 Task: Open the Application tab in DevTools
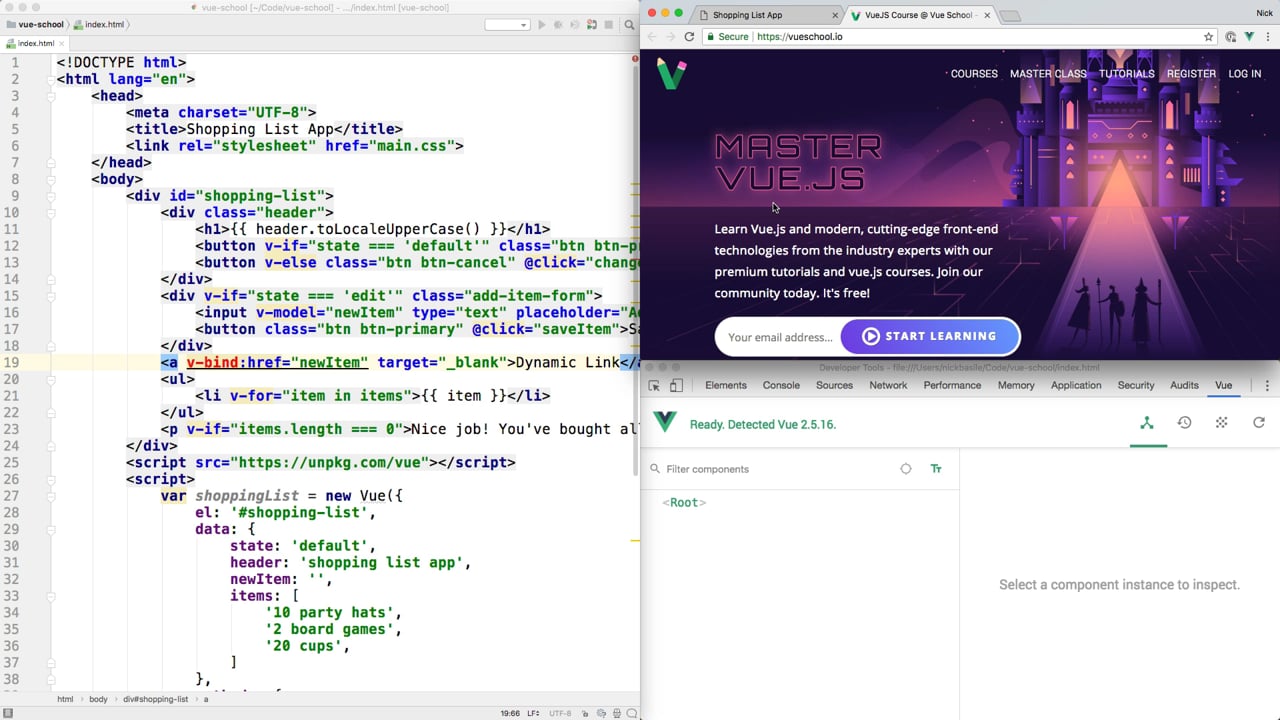tap(1076, 386)
